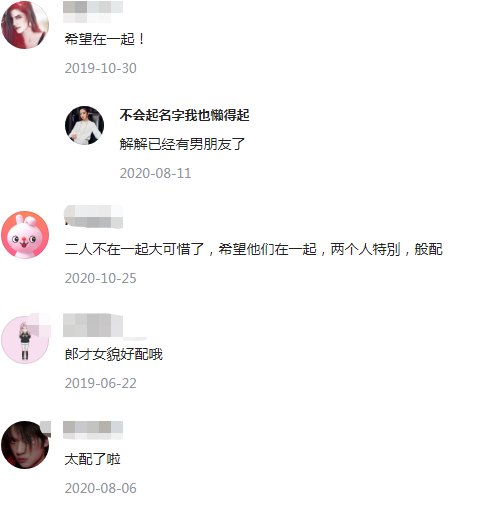Select the cartoon girl avatar on pink circle

pyautogui.click(x=25, y=340)
